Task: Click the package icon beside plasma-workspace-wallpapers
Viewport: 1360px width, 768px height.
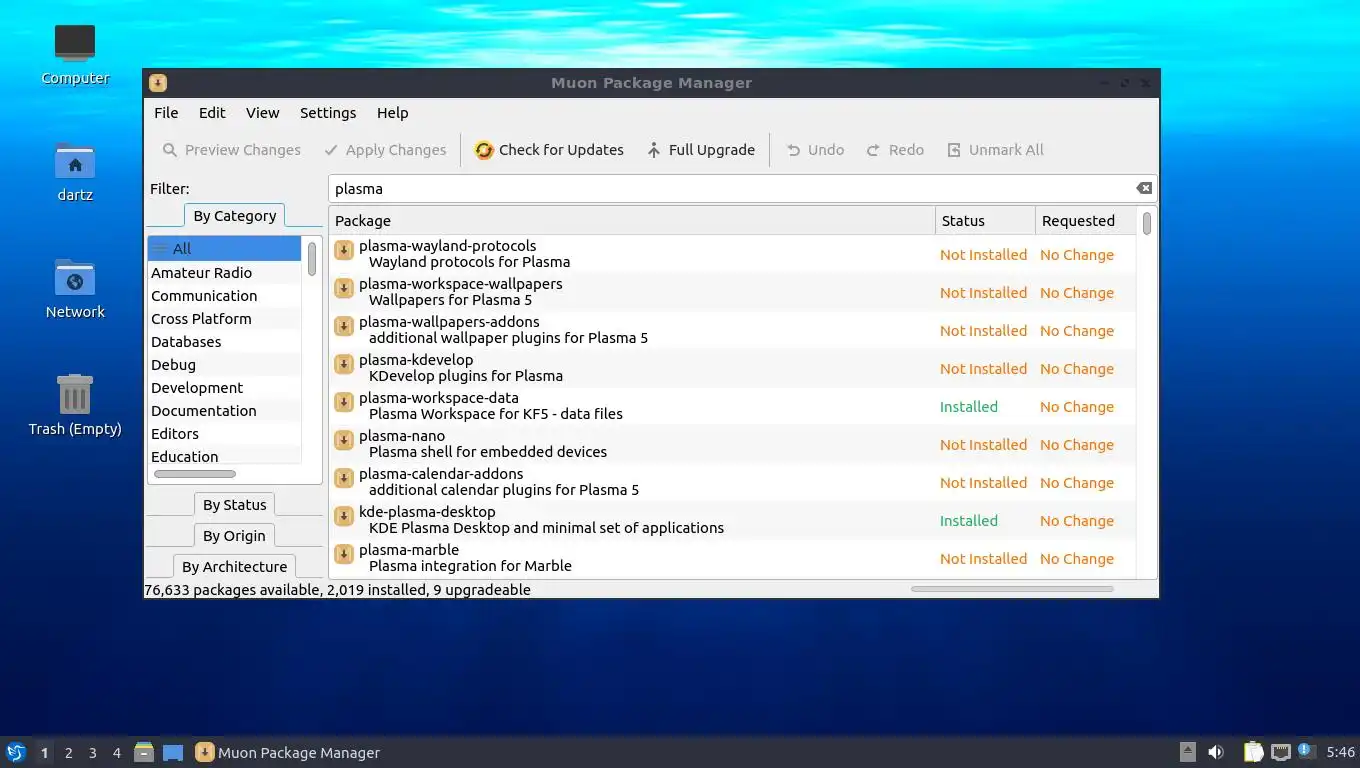Action: click(344, 288)
